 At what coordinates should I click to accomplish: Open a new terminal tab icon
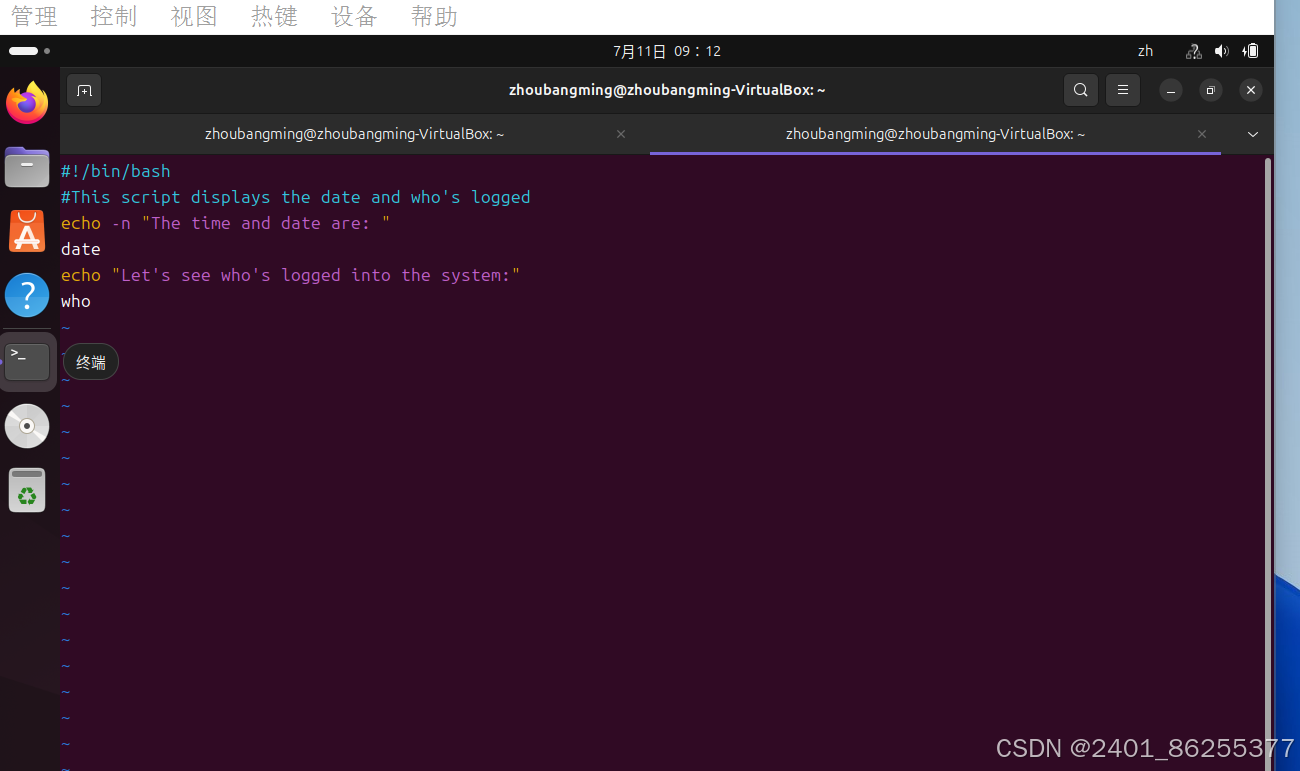point(84,90)
